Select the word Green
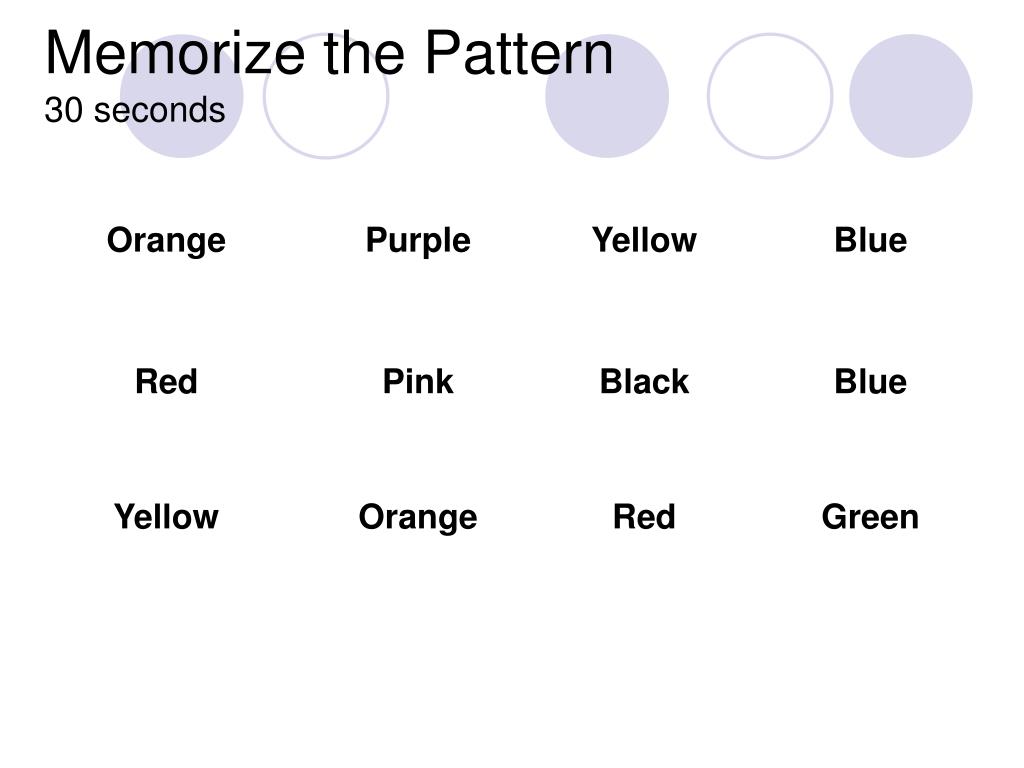This screenshot has width=1024, height=768. tap(870, 517)
